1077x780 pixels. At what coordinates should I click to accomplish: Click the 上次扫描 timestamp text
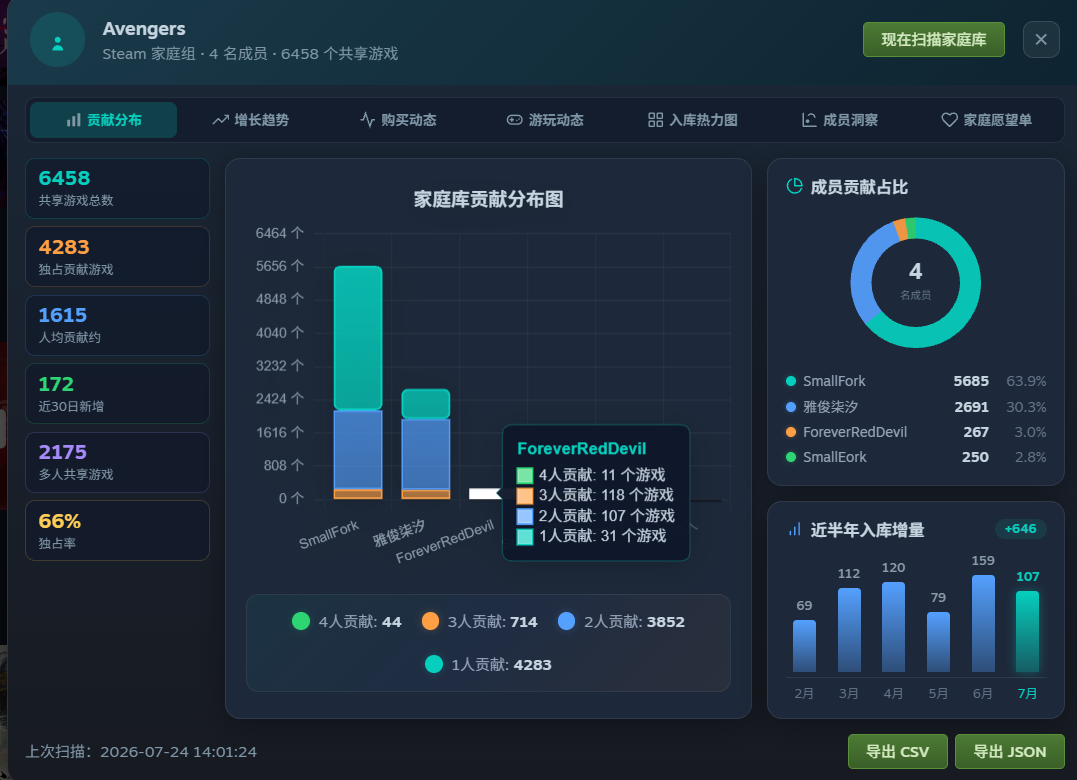pos(141,752)
